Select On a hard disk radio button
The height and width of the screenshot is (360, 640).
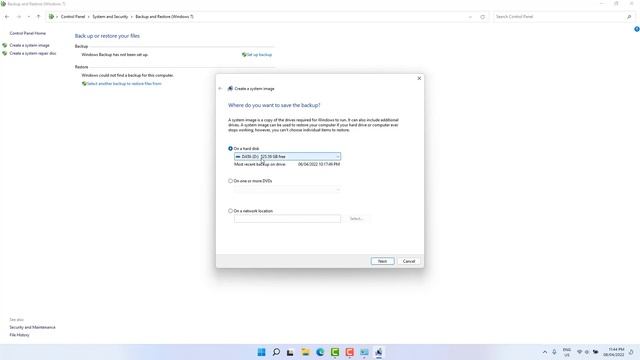point(230,148)
